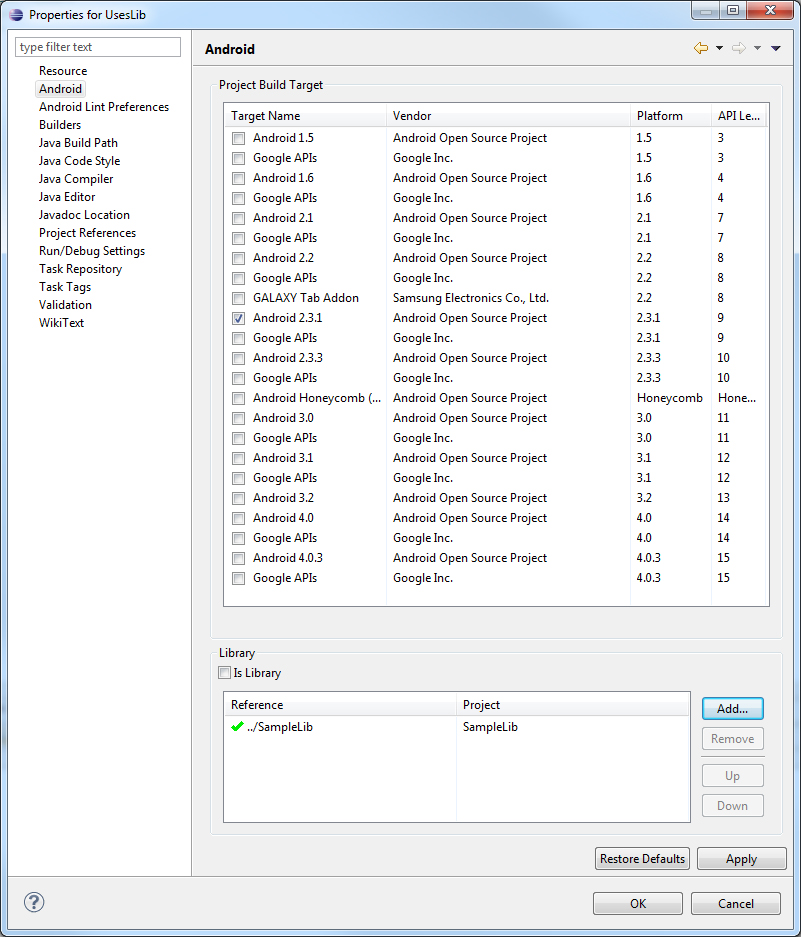
Task: Click the SampleLib project cell
Action: [x=490, y=727]
